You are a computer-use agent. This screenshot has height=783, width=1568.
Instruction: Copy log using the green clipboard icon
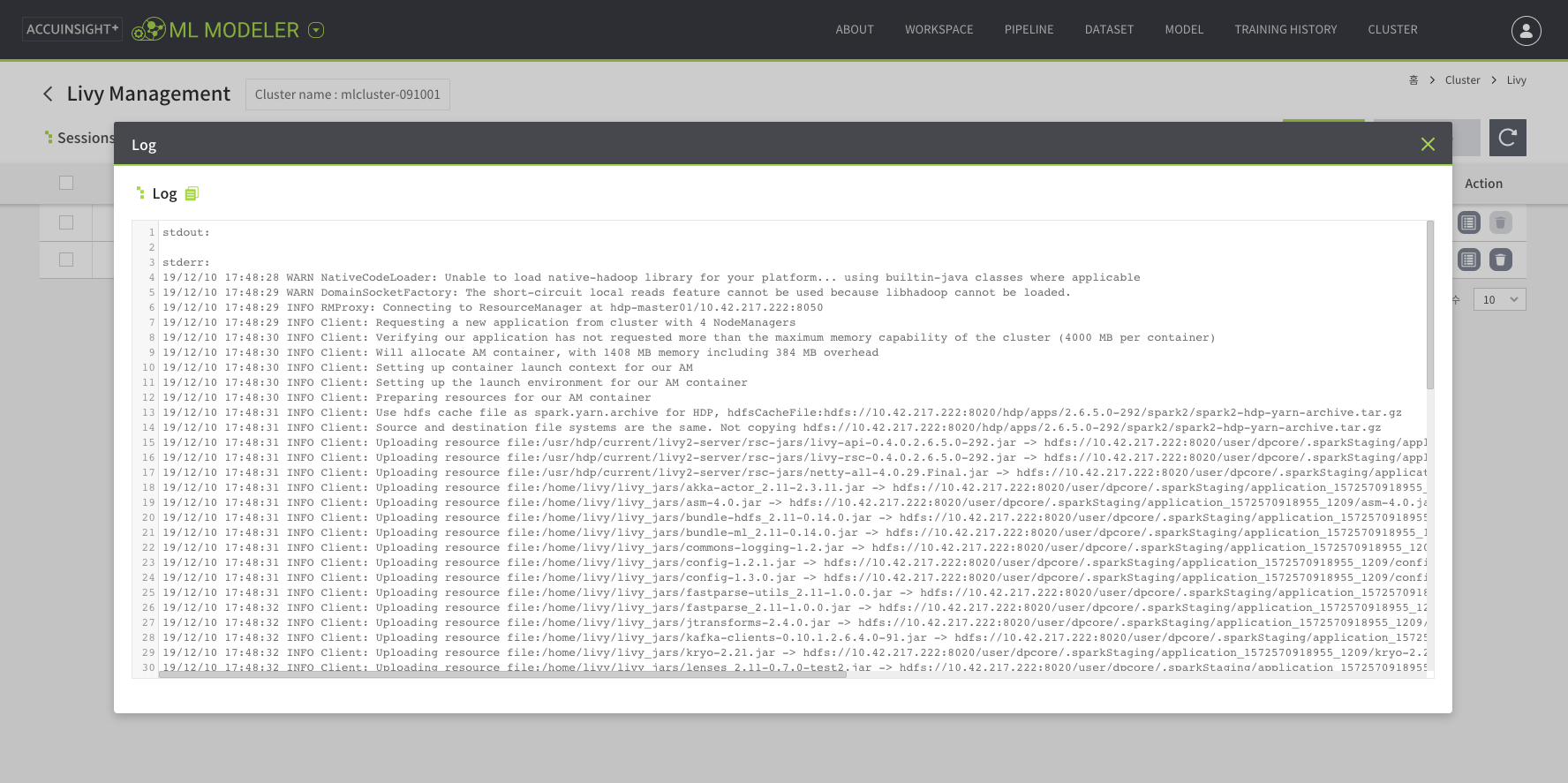(192, 193)
